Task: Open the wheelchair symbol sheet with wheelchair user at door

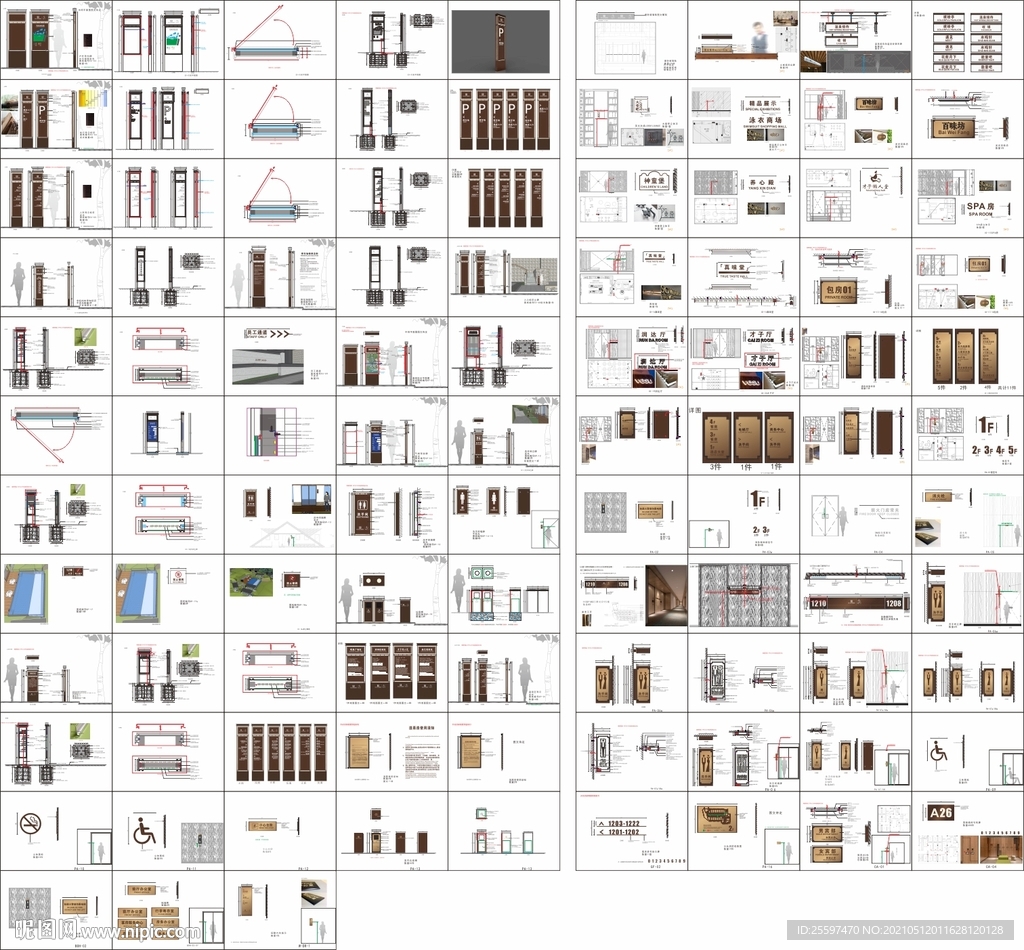Action: 968,752
